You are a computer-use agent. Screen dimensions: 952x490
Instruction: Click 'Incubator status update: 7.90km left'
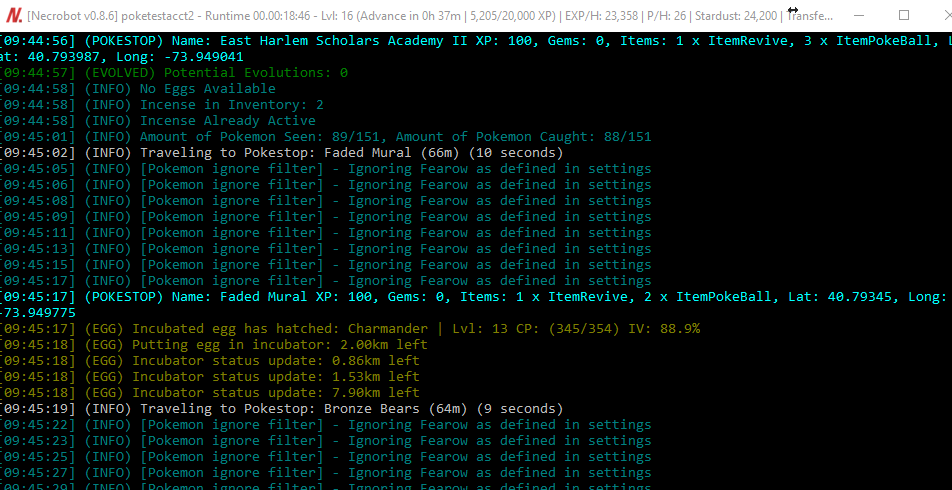[210, 393]
